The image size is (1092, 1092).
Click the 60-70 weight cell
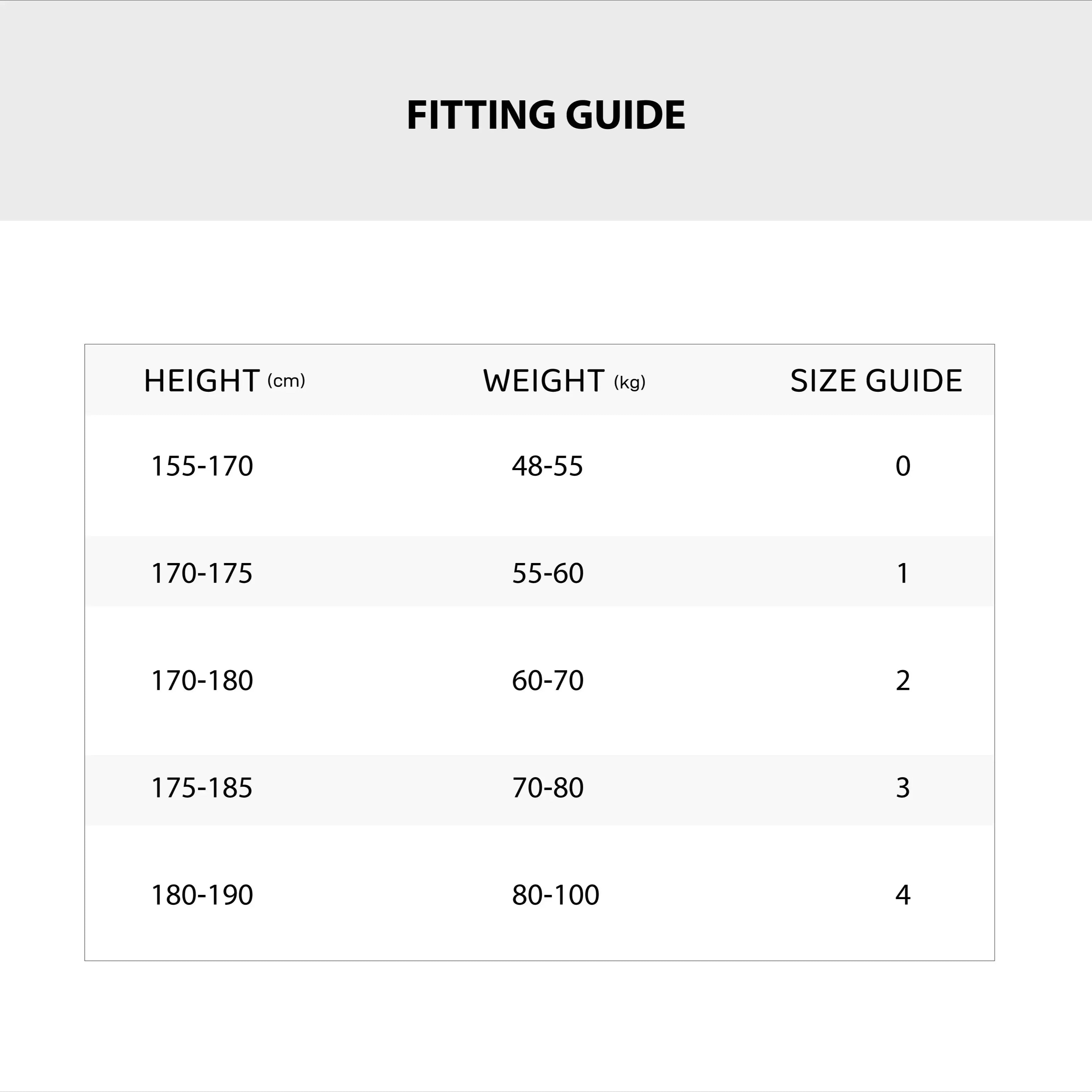pos(547,680)
